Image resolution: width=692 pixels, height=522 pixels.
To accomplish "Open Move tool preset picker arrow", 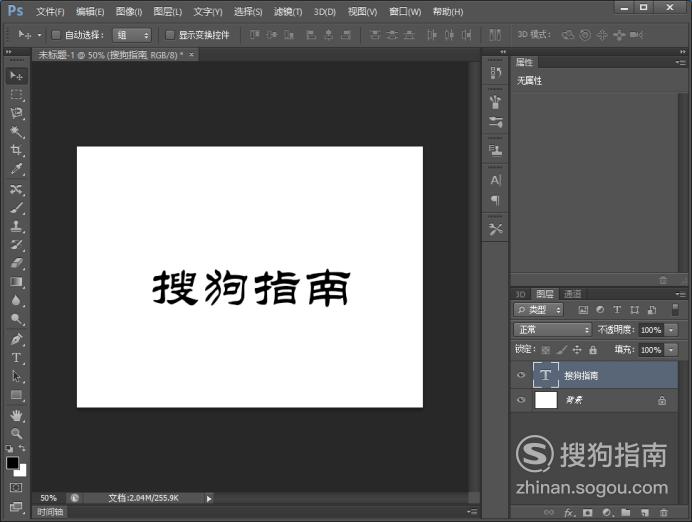I will tap(39, 35).
